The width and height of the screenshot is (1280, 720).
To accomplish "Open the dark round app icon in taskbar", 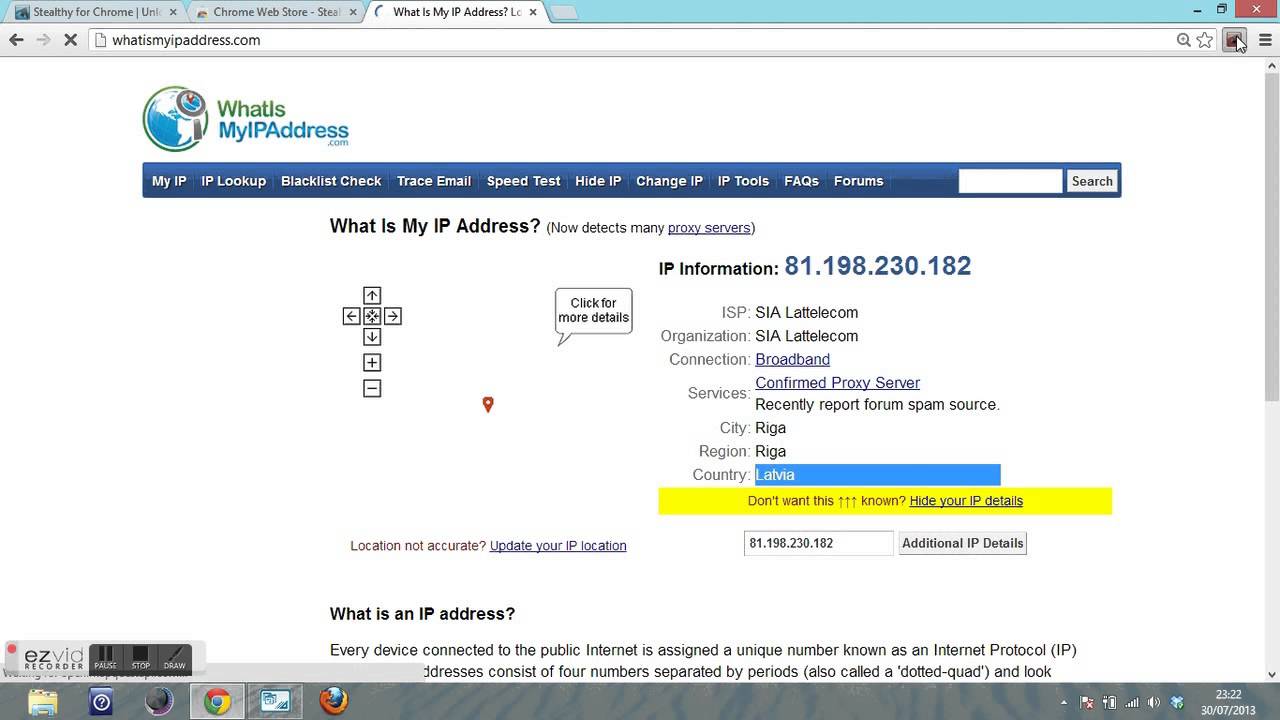I will pyautogui.click(x=159, y=701).
